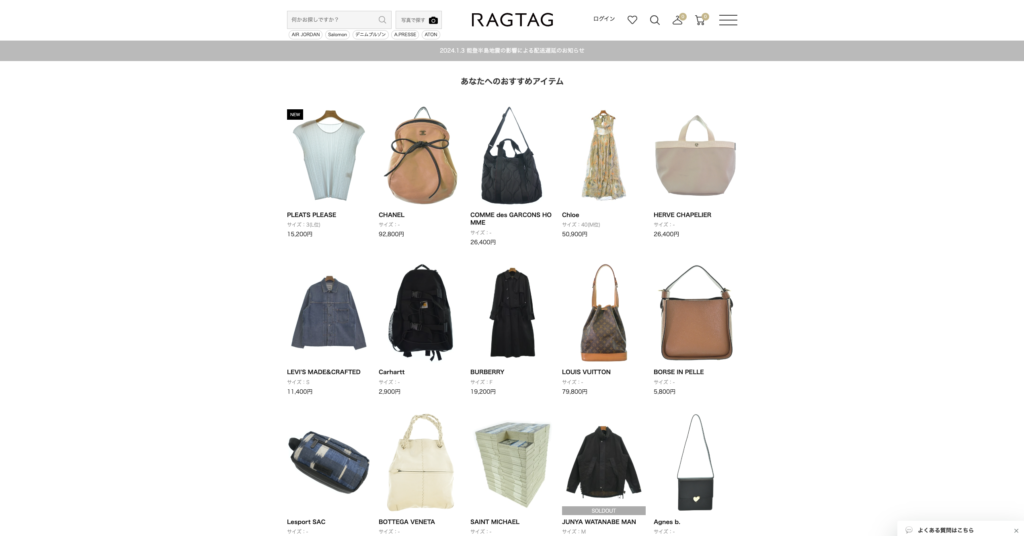This screenshot has width=1024, height=536.
Task: Open the hanger sell-items icon
Action: pos(678,20)
